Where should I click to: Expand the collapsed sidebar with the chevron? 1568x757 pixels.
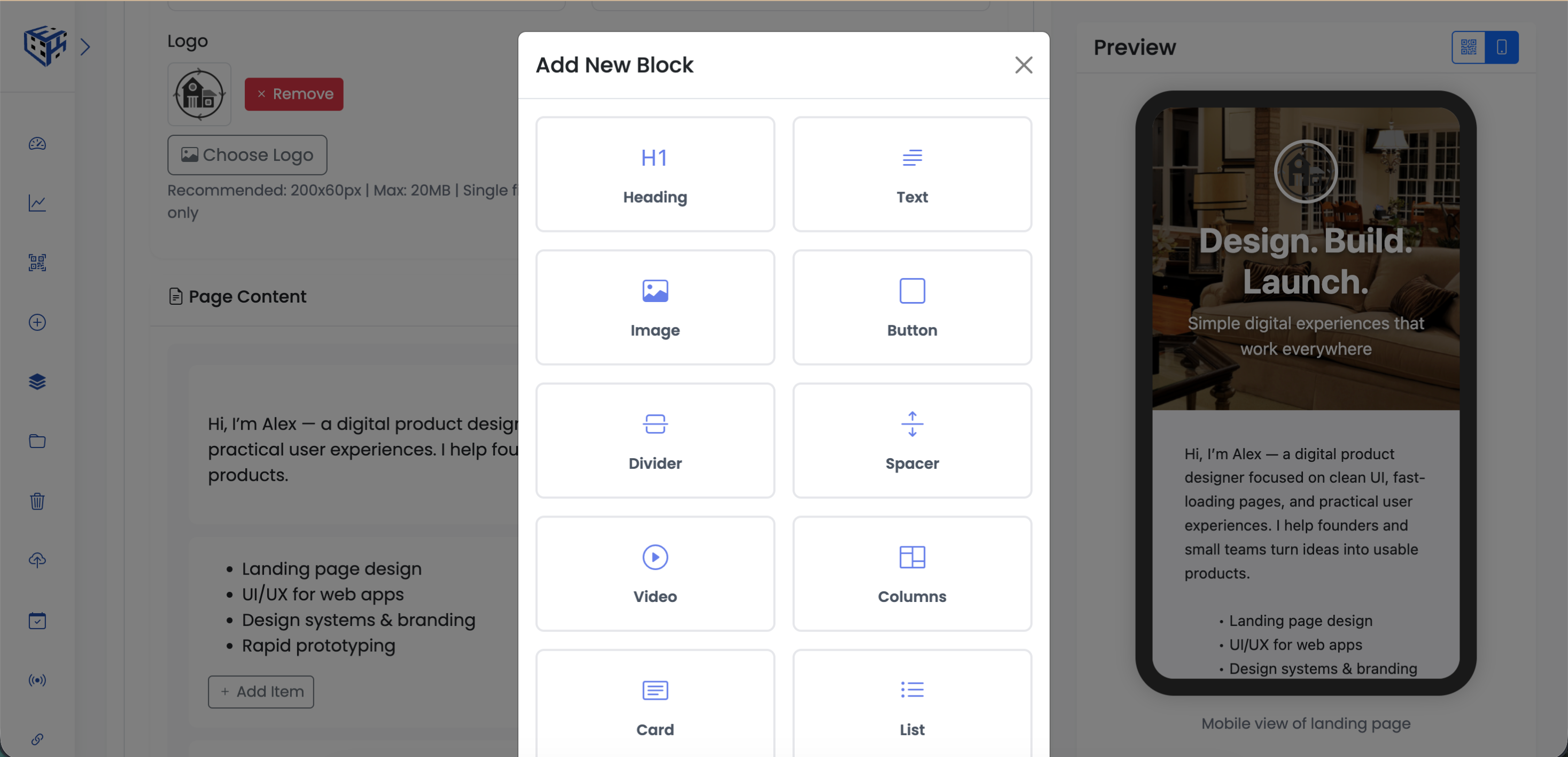pyautogui.click(x=86, y=47)
